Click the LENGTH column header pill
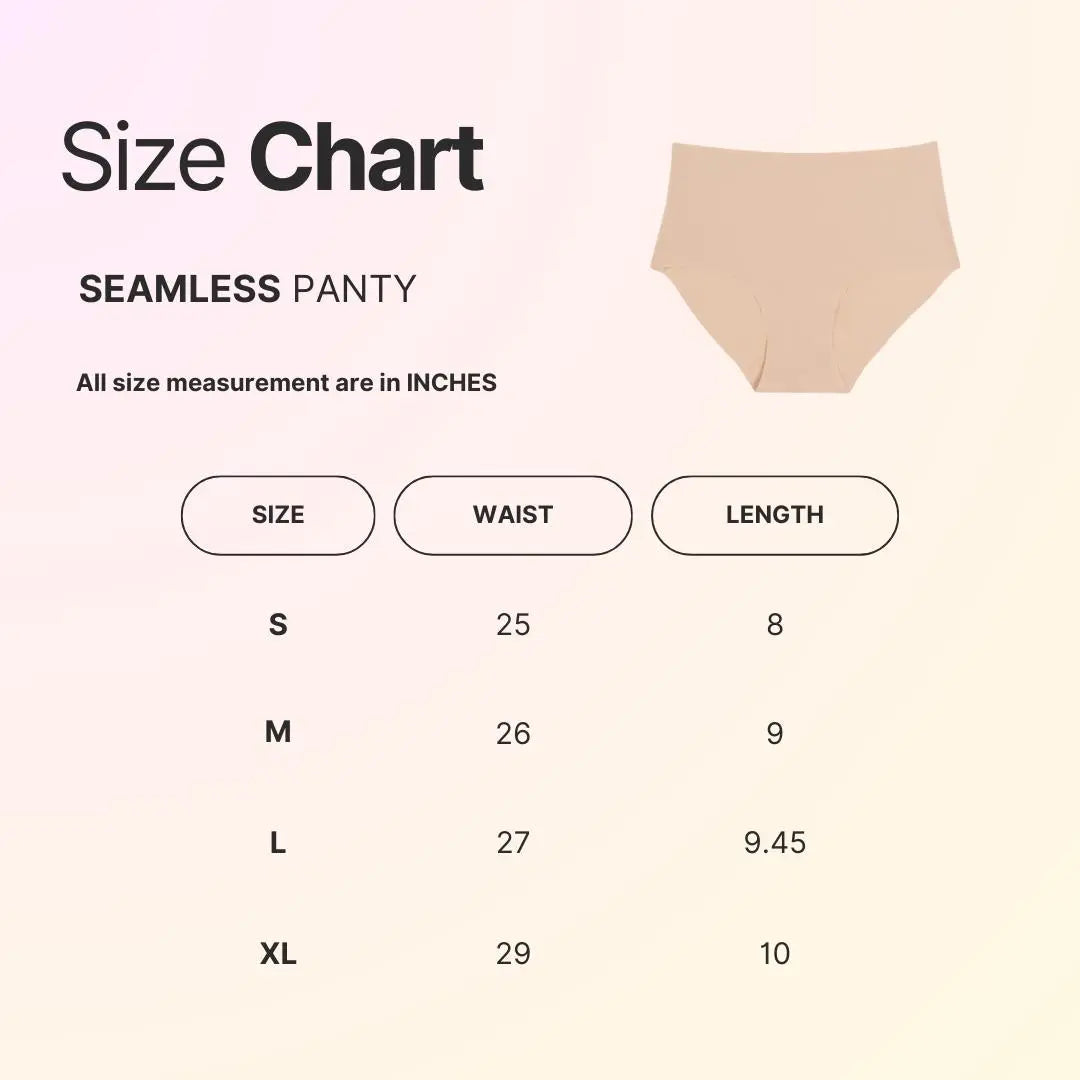The image size is (1080, 1080). [x=775, y=515]
